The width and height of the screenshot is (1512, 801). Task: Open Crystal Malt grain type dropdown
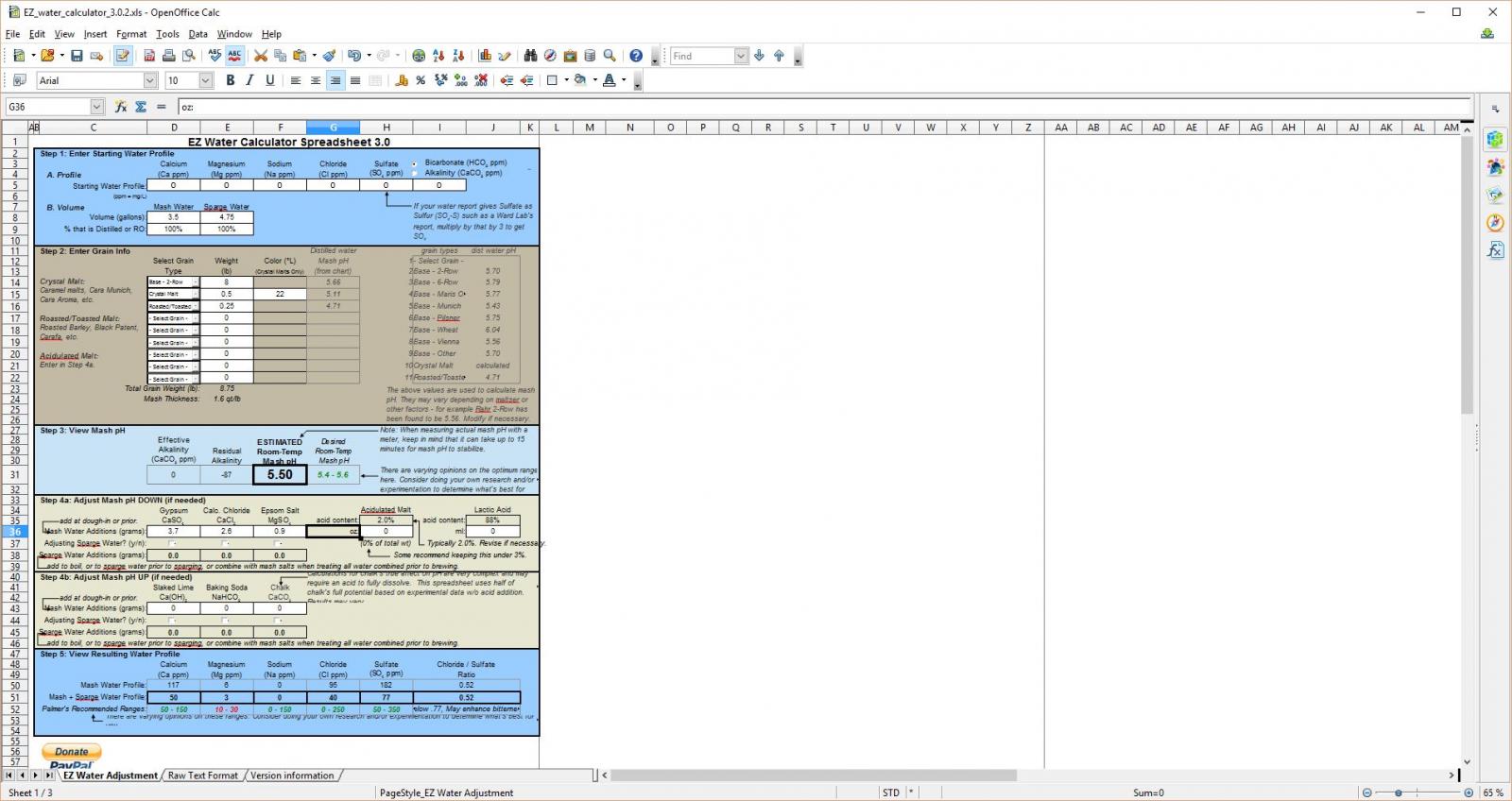(x=196, y=294)
